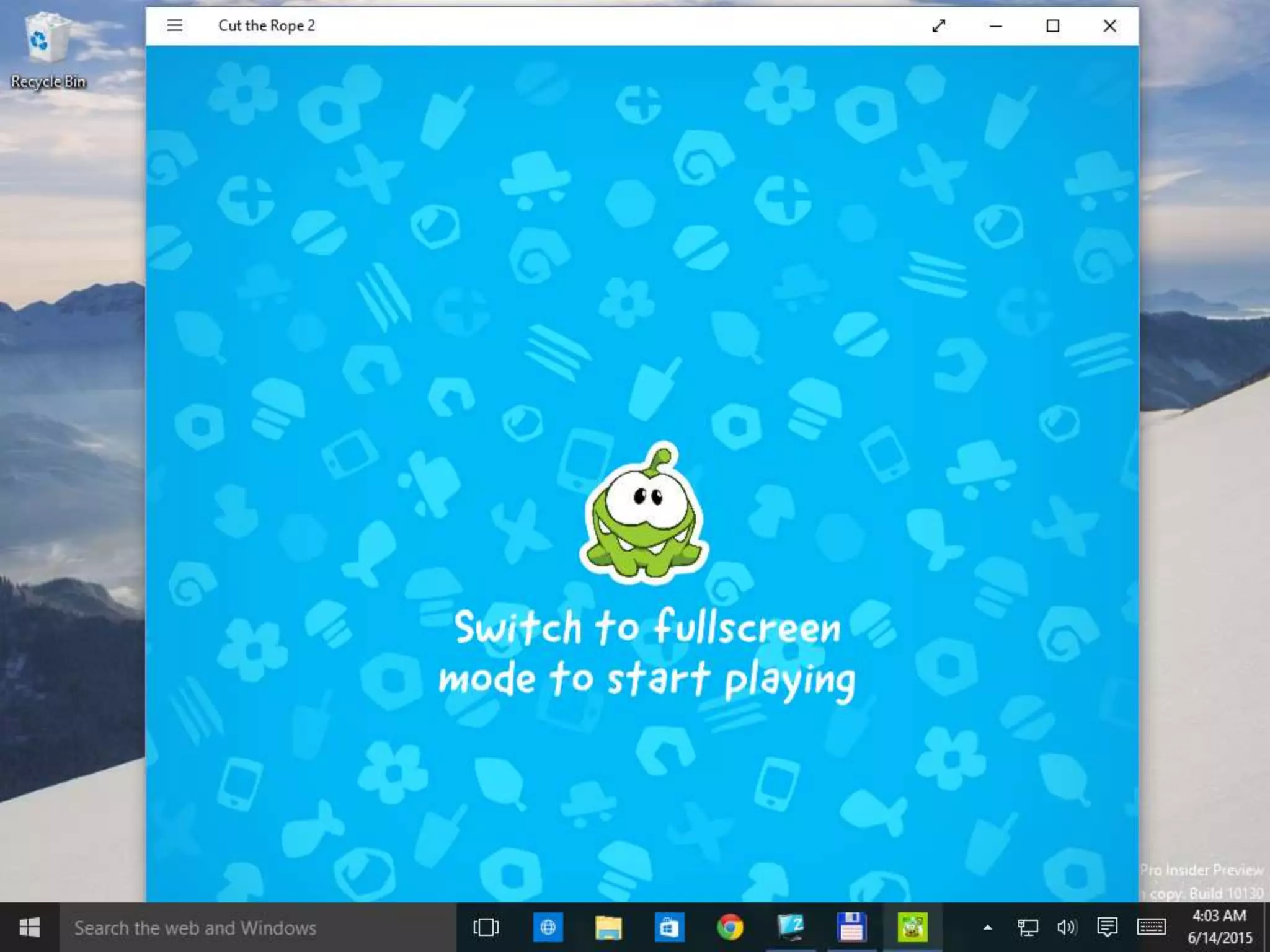The width and height of the screenshot is (1270, 952).
Task: Open Task View from the taskbar
Action: point(486,927)
